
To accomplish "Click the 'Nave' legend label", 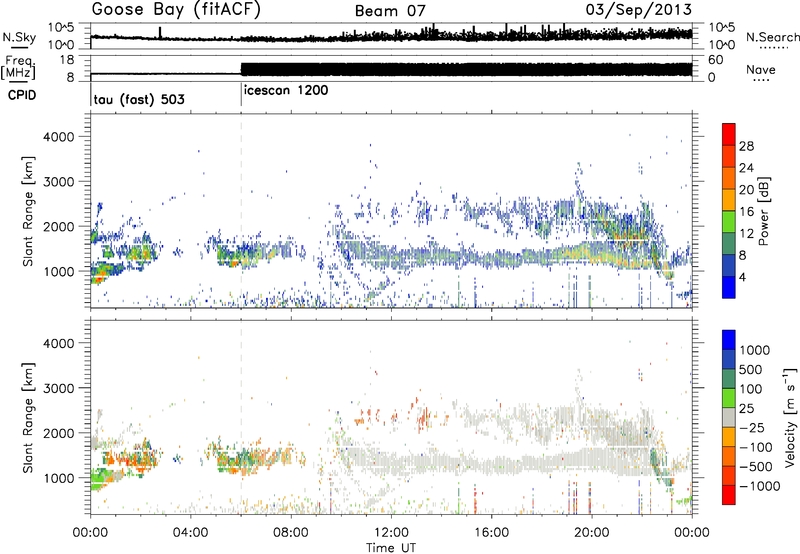I will (761, 69).
